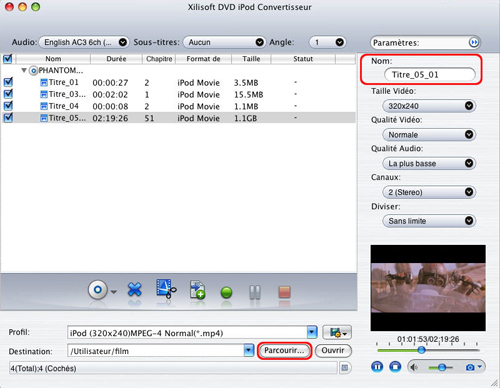Viewport: 500px width, 388px height.
Task: Adjust the preview playback position slider
Action: [x=422, y=350]
